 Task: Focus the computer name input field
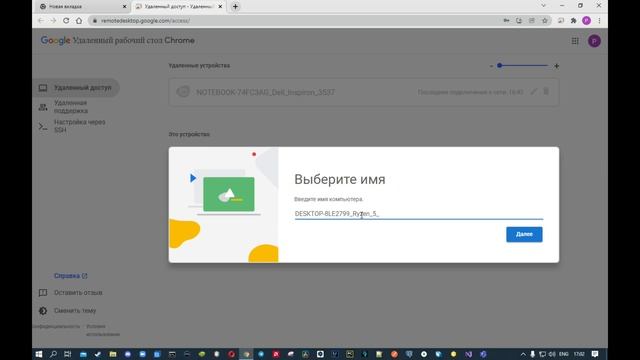point(419,214)
